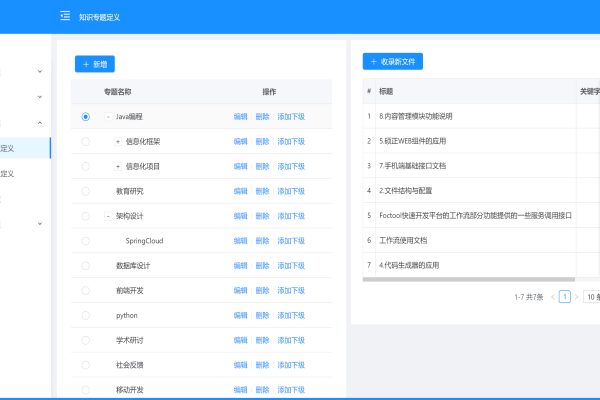This screenshot has width=600, height=400.
Task: Expand the first collapsed sidebar menu chevron
Action: tap(40, 72)
